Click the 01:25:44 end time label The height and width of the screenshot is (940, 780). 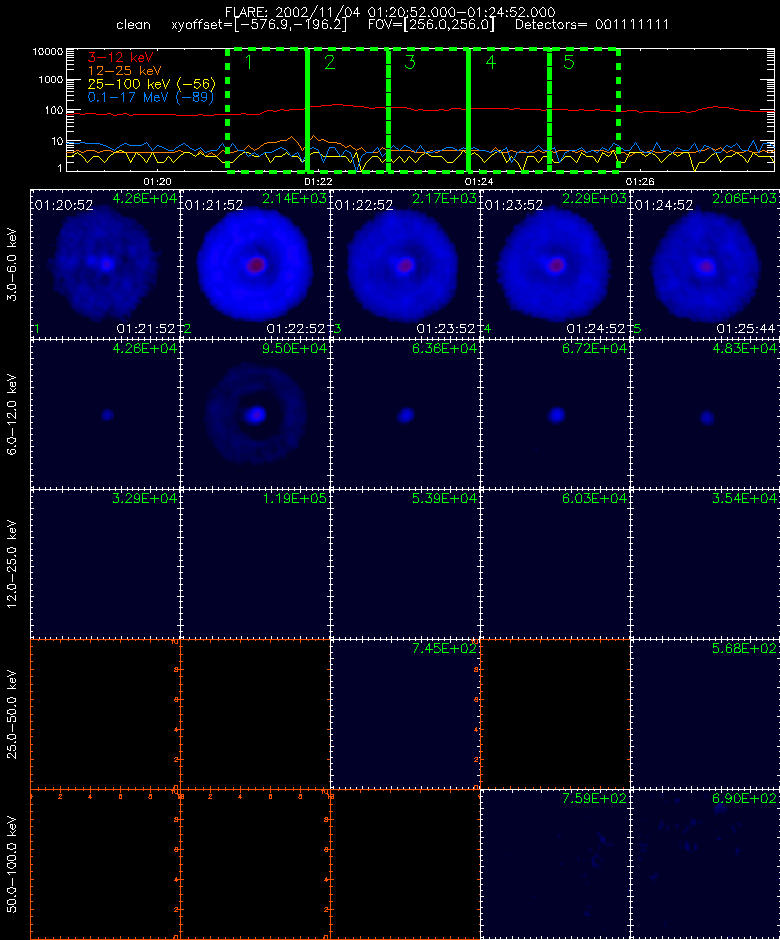click(x=745, y=329)
